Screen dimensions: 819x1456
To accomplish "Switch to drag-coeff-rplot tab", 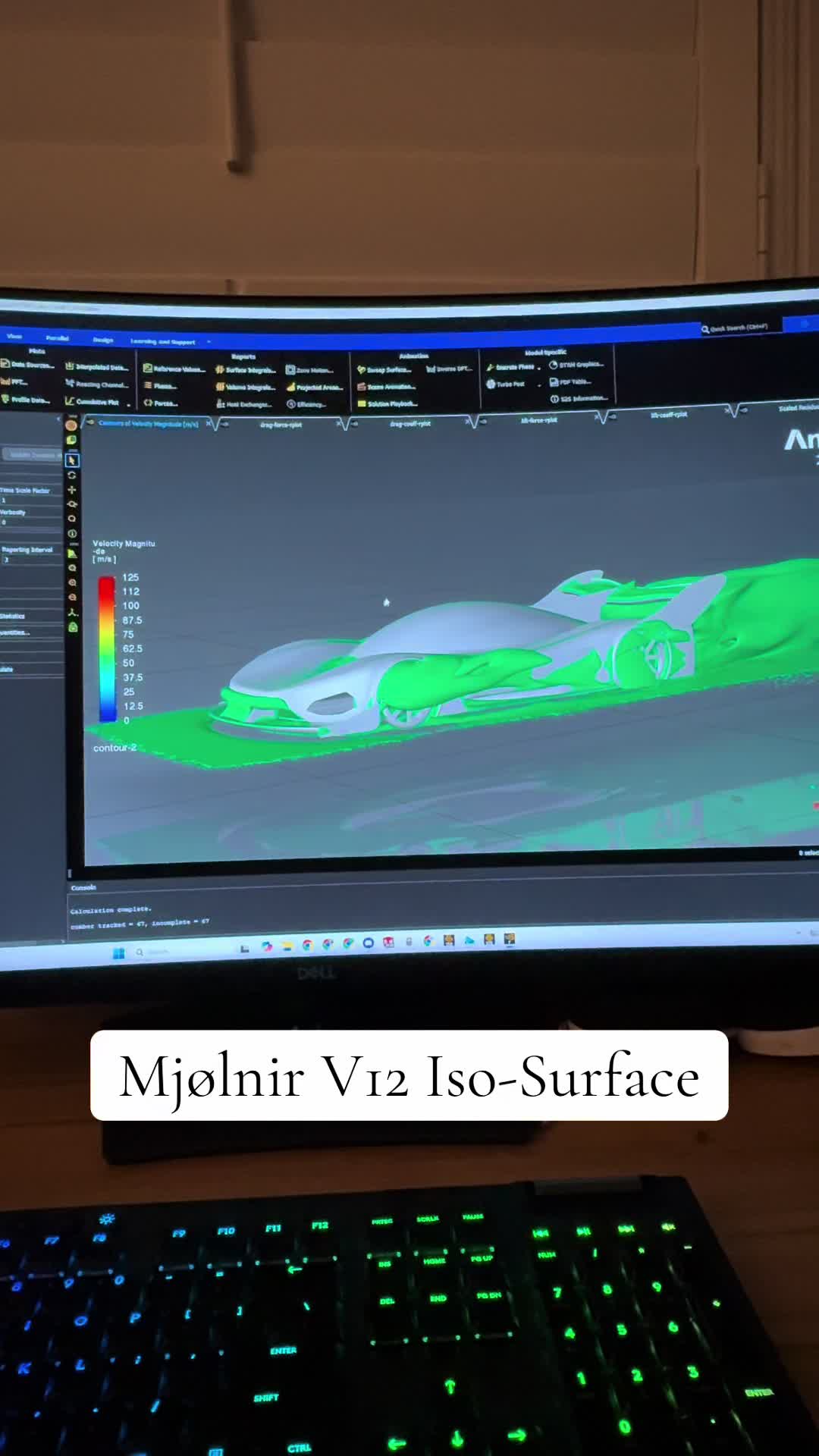I will 410,423.
